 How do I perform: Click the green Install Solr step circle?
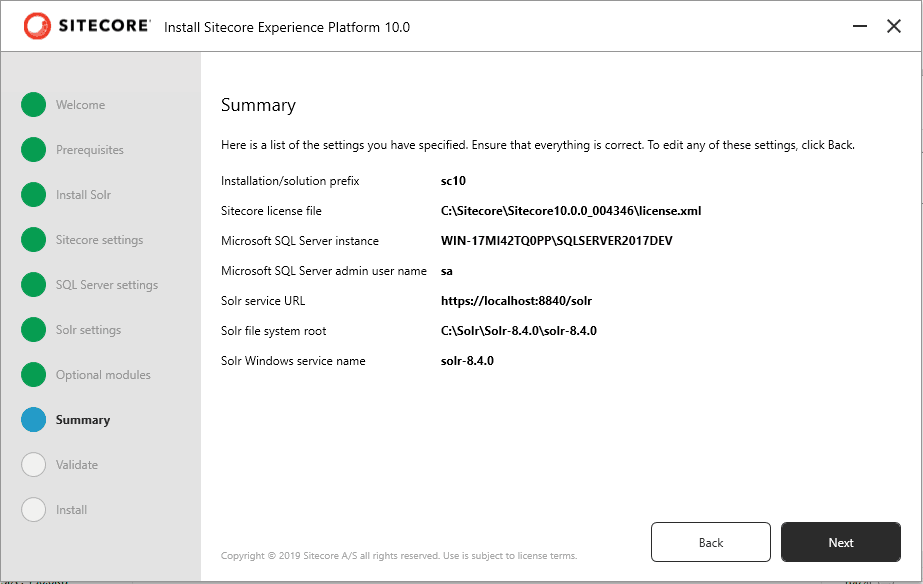tap(34, 195)
